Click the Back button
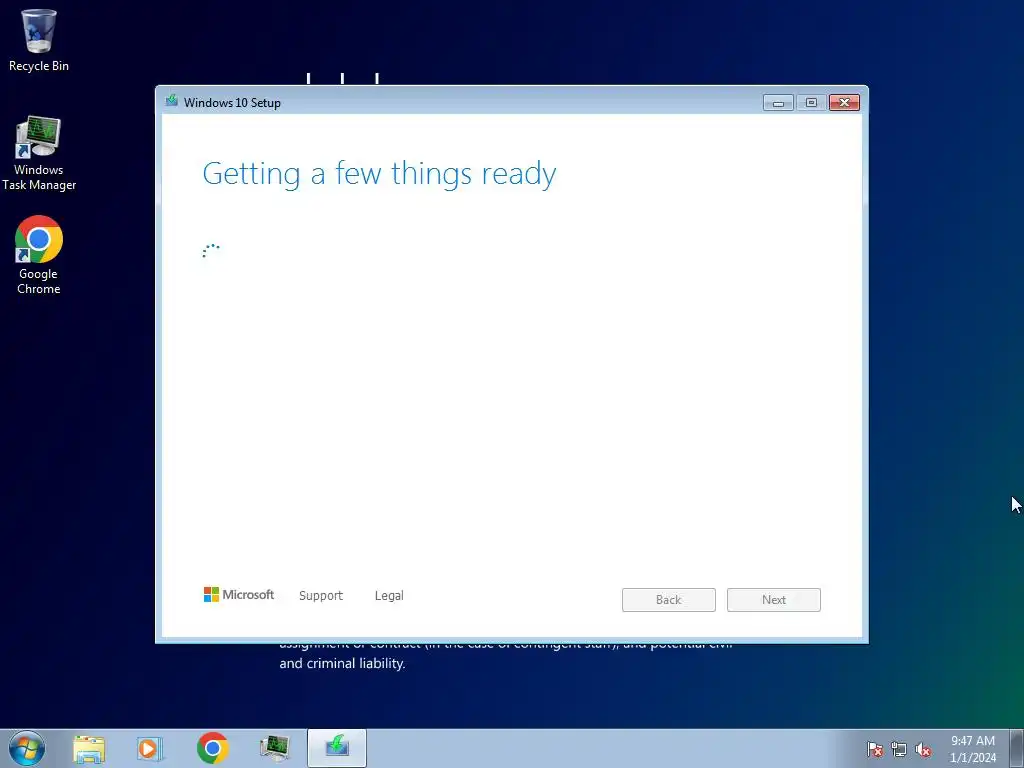The image size is (1024, 768). [x=669, y=600]
